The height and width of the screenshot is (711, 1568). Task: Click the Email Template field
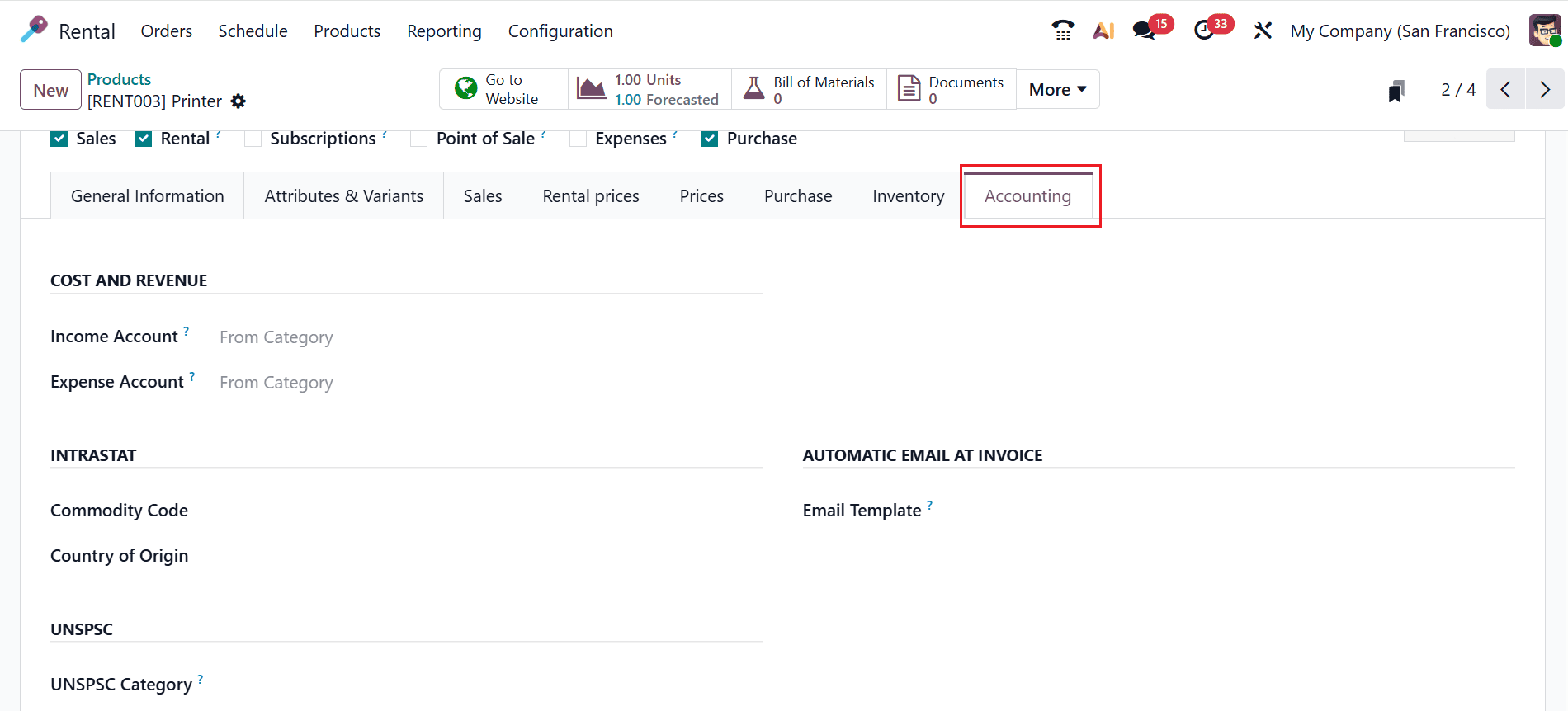(1244, 511)
